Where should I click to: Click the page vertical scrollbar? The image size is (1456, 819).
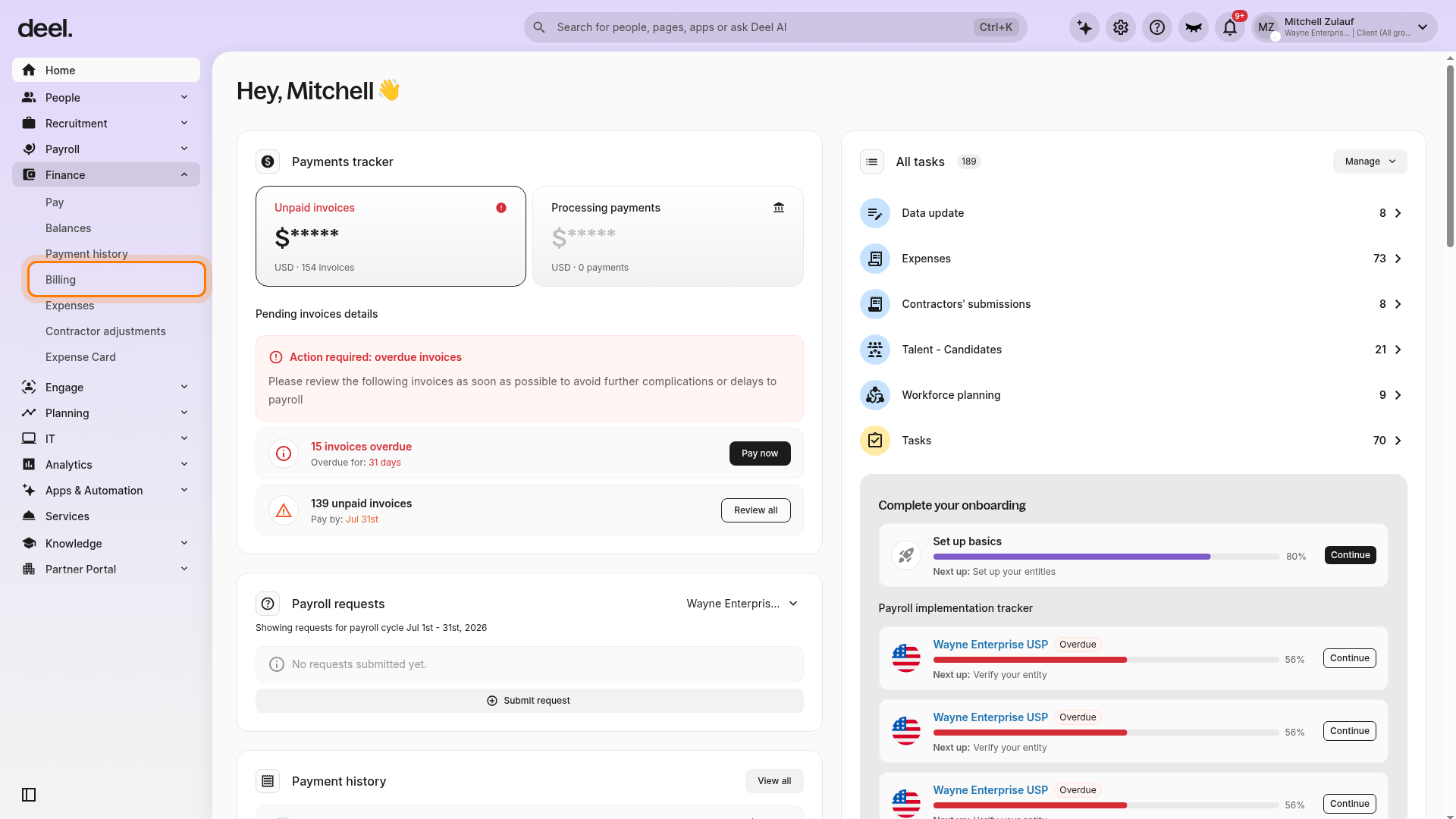click(1450, 155)
